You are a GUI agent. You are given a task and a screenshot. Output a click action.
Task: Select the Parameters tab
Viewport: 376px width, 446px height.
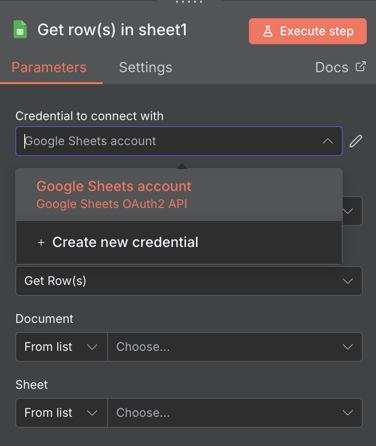49,67
